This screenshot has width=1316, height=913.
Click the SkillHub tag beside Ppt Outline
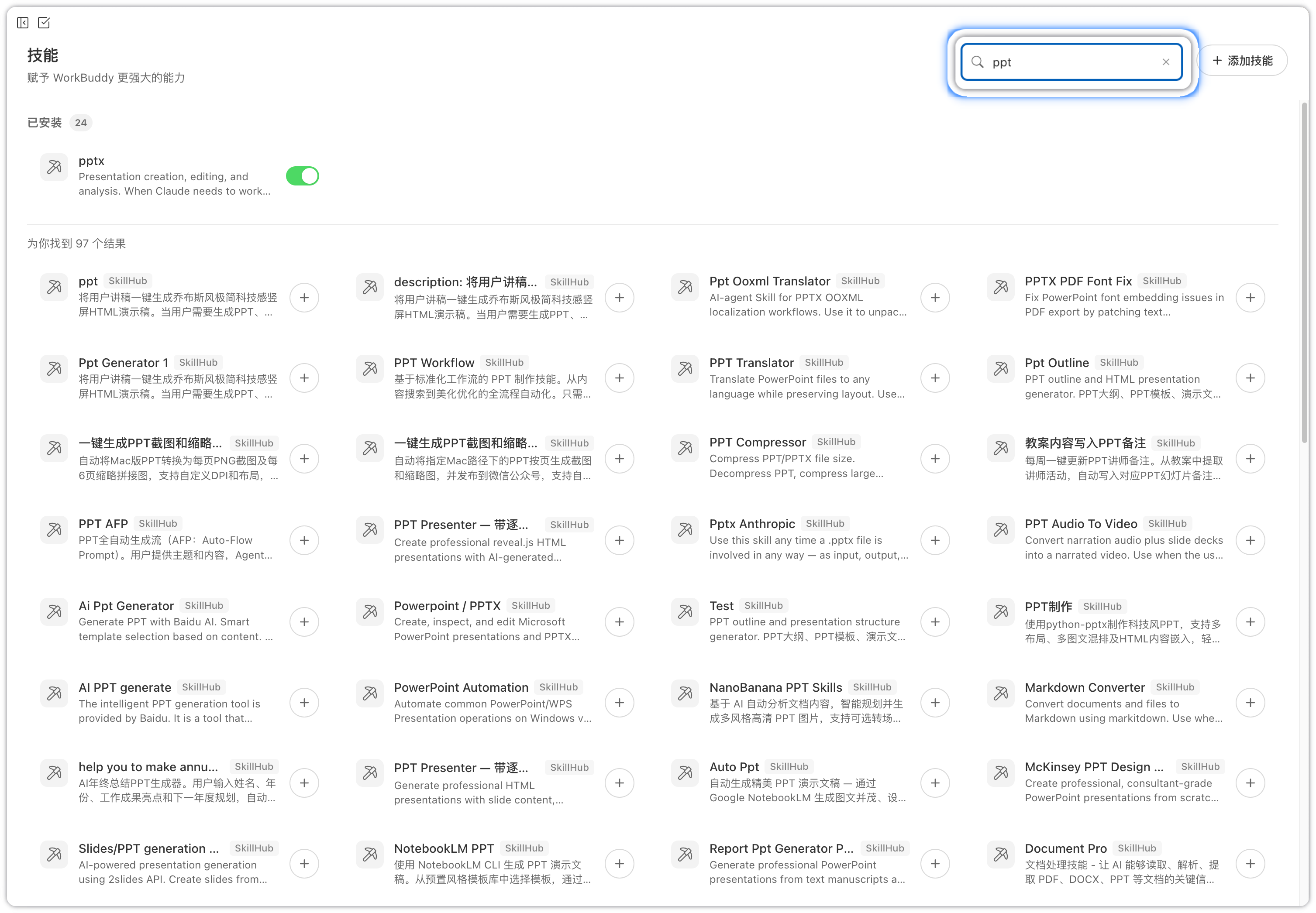(x=1119, y=363)
